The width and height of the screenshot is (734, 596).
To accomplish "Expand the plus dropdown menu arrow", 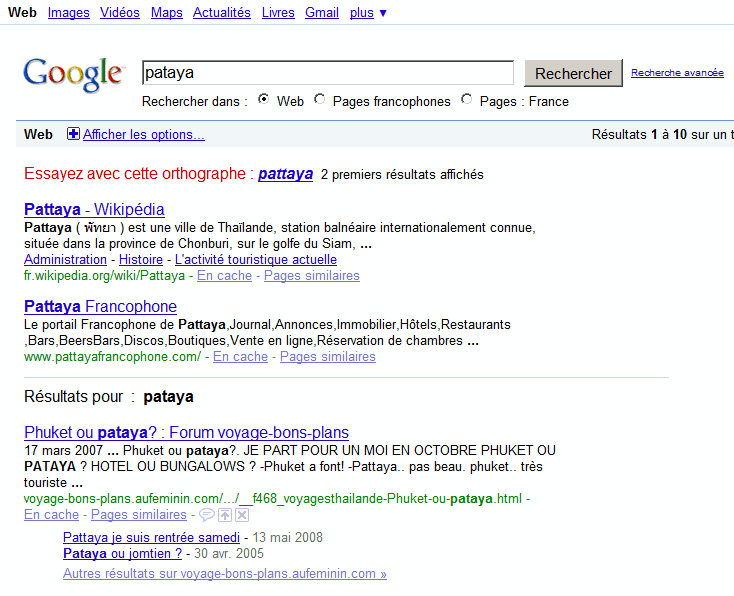I will (383, 14).
